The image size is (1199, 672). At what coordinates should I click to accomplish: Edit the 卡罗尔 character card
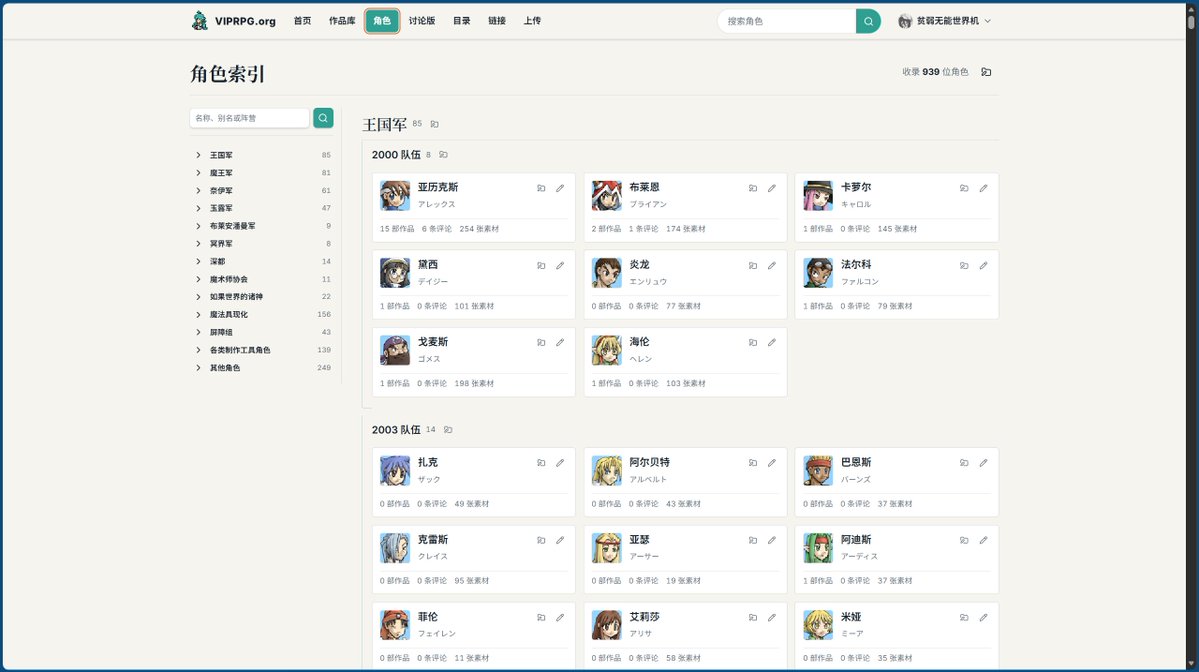tap(983, 188)
